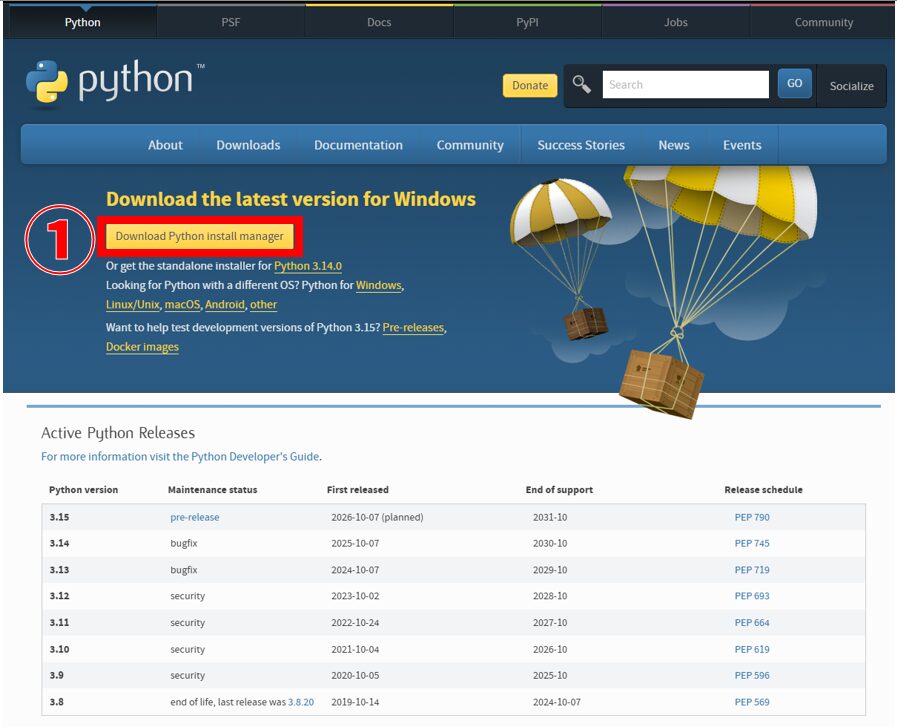Click the search magnifying glass icon
The image size is (897, 727).
tap(581, 84)
